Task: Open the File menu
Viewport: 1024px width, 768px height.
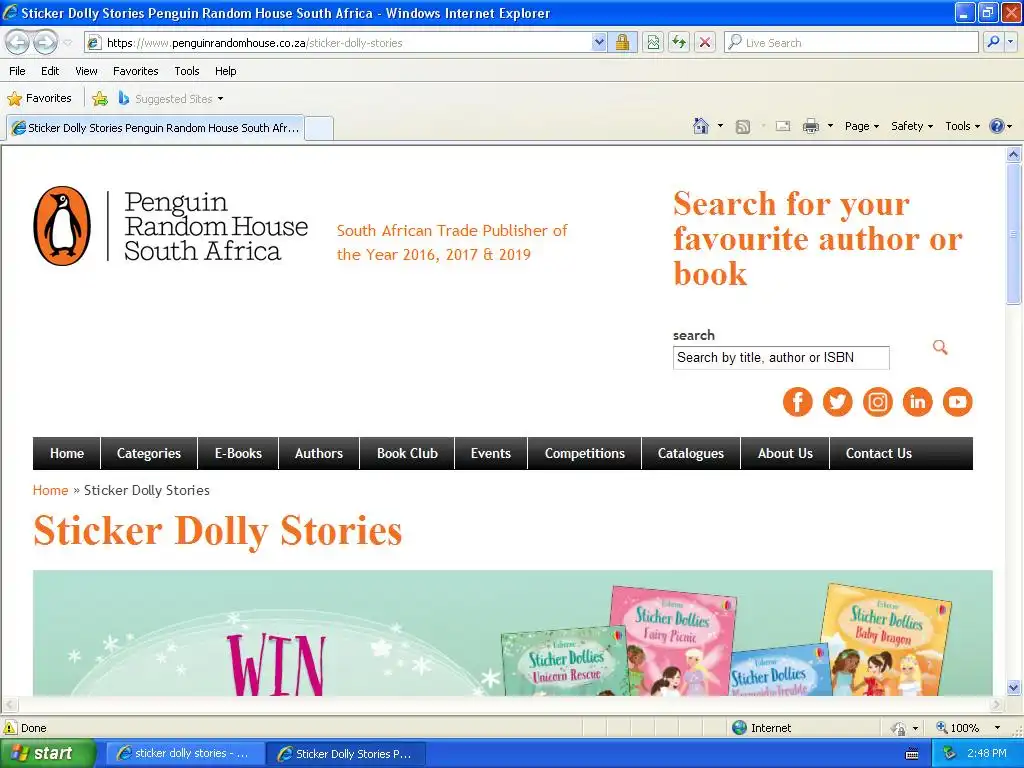Action: tap(18, 71)
